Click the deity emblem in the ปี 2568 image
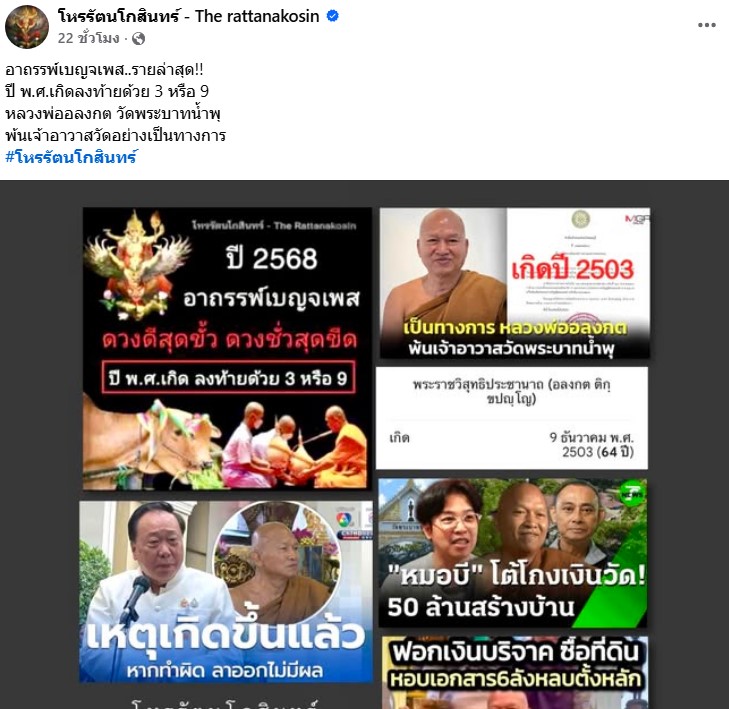729x709 pixels. coord(138,264)
